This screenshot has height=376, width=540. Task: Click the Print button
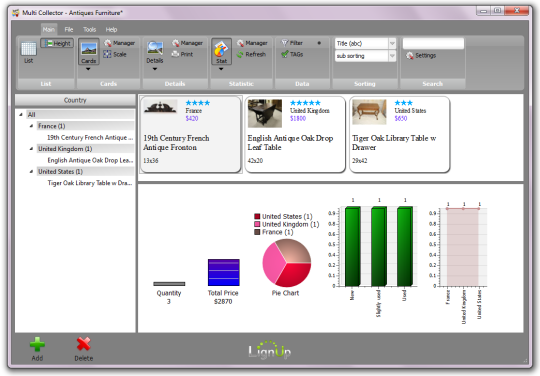click(183, 54)
